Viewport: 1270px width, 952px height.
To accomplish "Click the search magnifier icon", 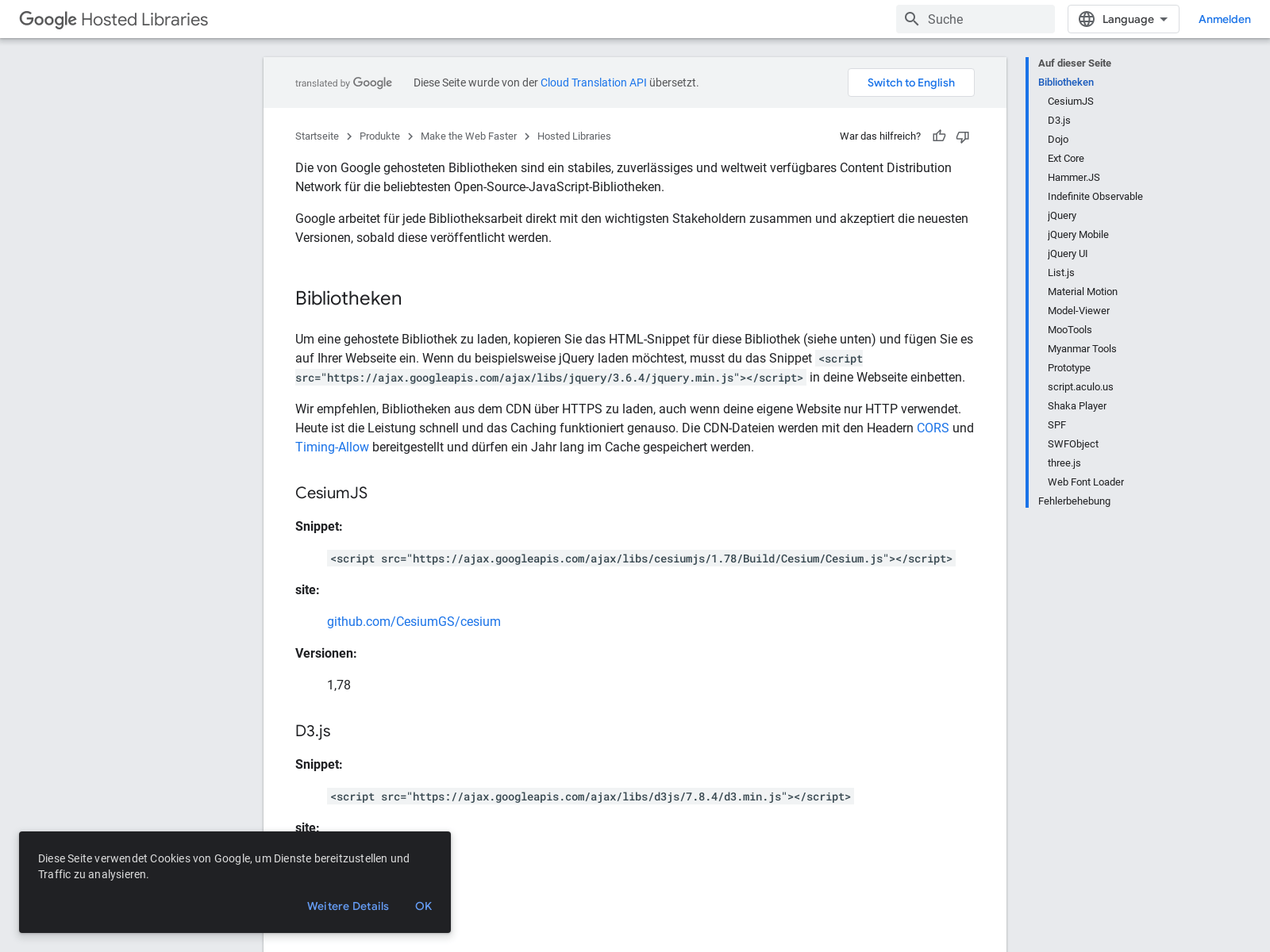I will tap(912, 19).
